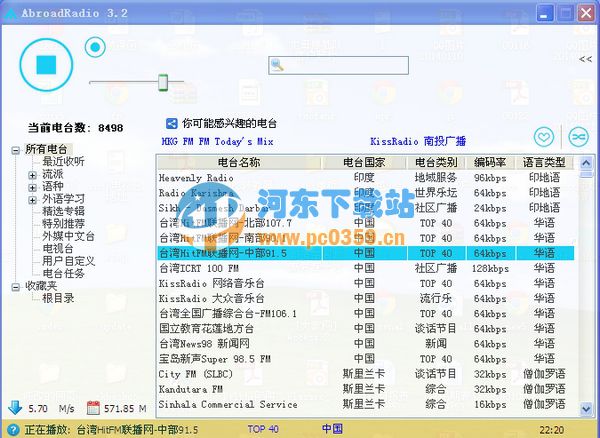The width and height of the screenshot is (600, 438).
Task: Sort by 电台国家 column header
Action: click(364, 163)
